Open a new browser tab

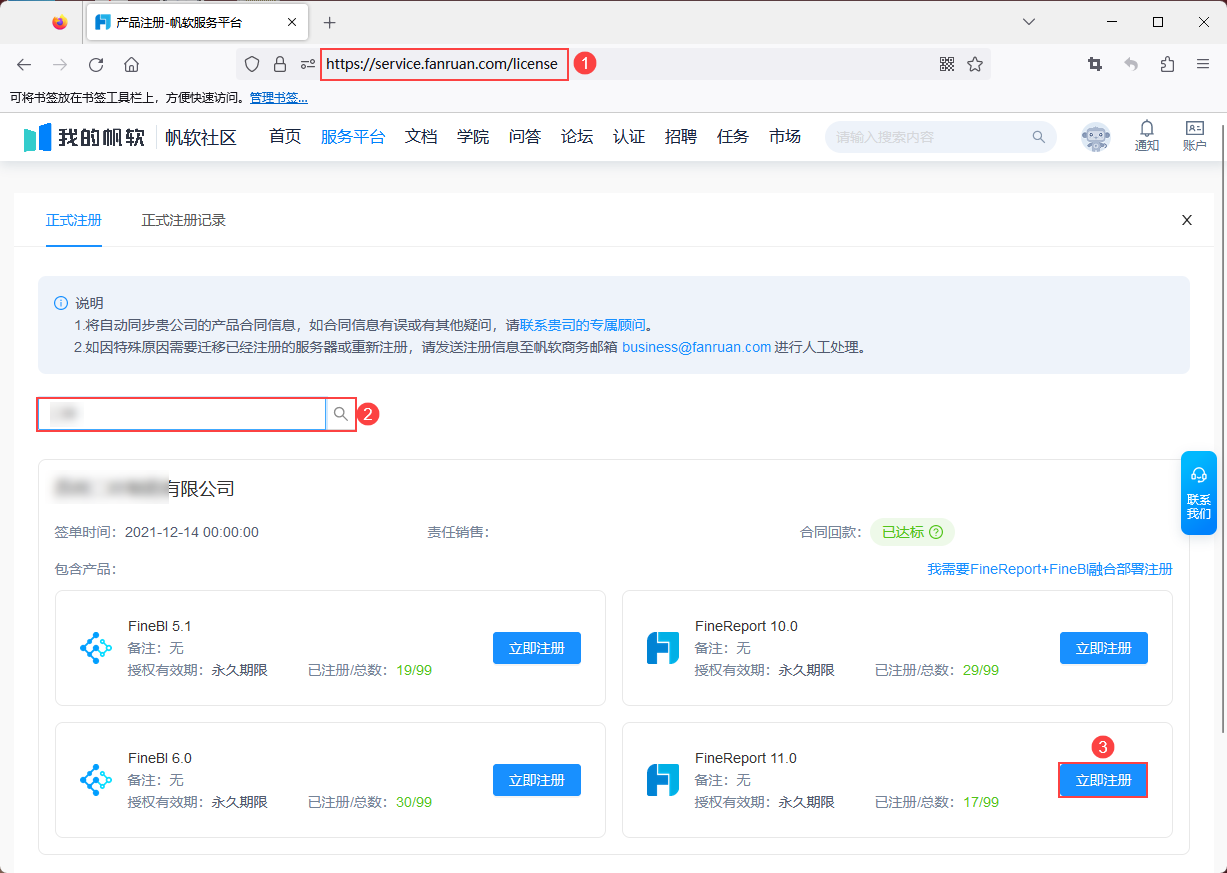(x=330, y=22)
